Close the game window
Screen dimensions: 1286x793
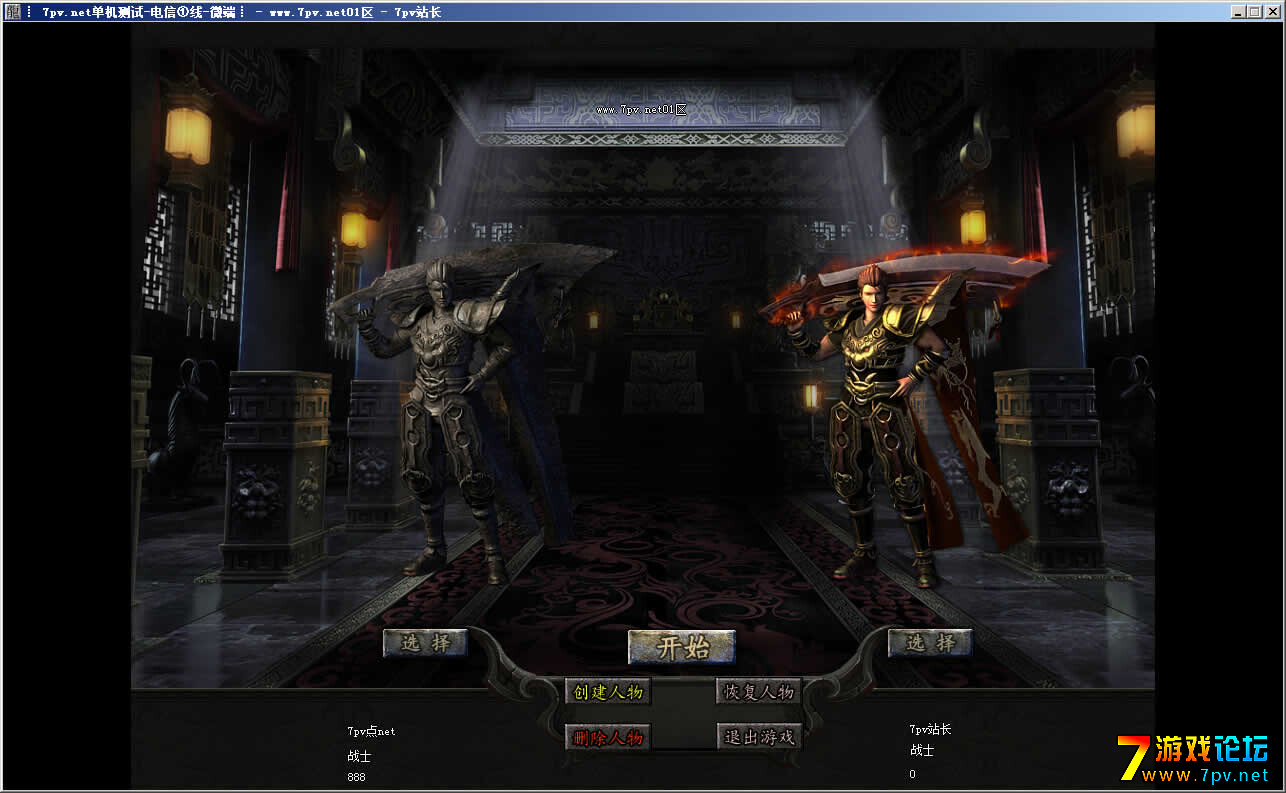[1273, 12]
